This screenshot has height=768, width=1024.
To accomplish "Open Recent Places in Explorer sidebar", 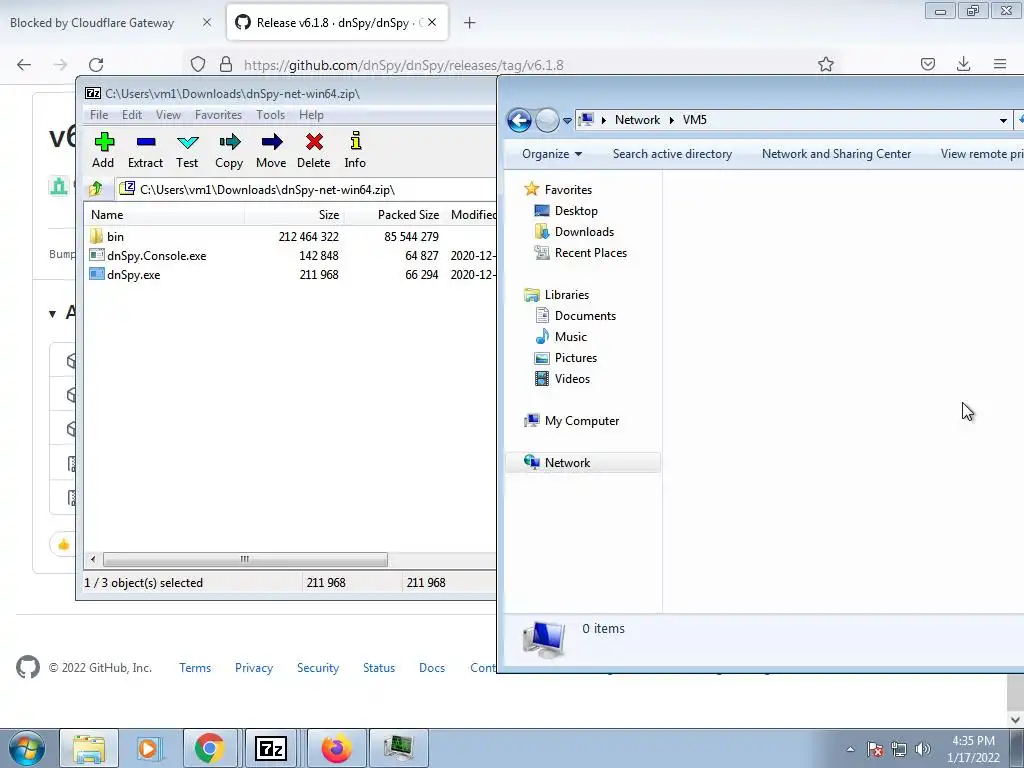I will [590, 253].
